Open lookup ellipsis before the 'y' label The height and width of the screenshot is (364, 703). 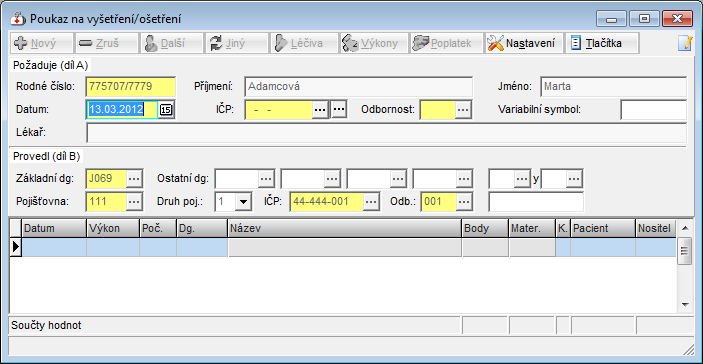pyautogui.click(x=522, y=178)
